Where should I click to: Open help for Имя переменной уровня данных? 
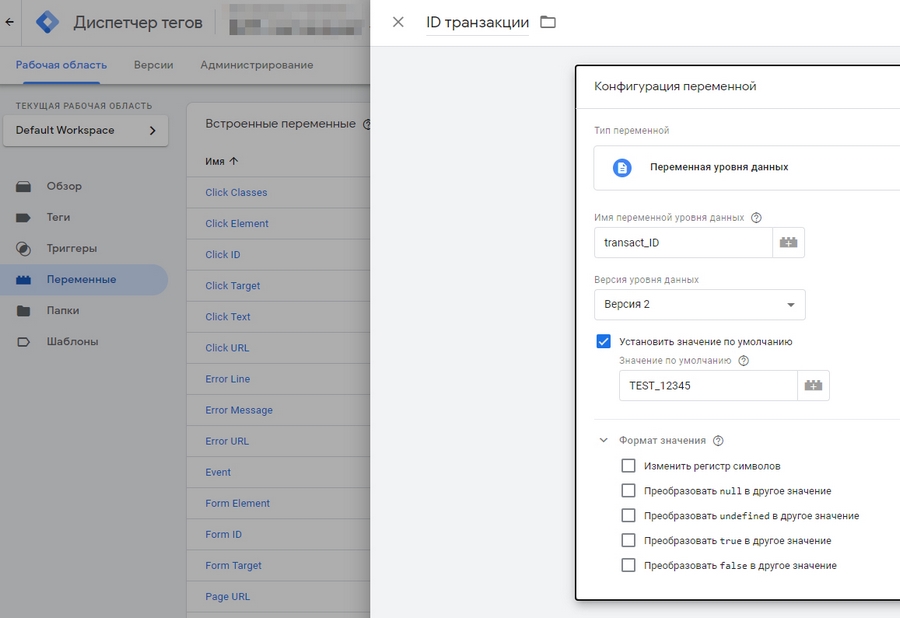click(x=756, y=217)
